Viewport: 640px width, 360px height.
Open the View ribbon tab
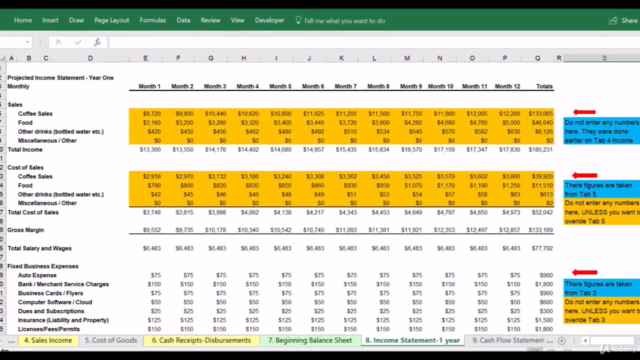click(238, 20)
